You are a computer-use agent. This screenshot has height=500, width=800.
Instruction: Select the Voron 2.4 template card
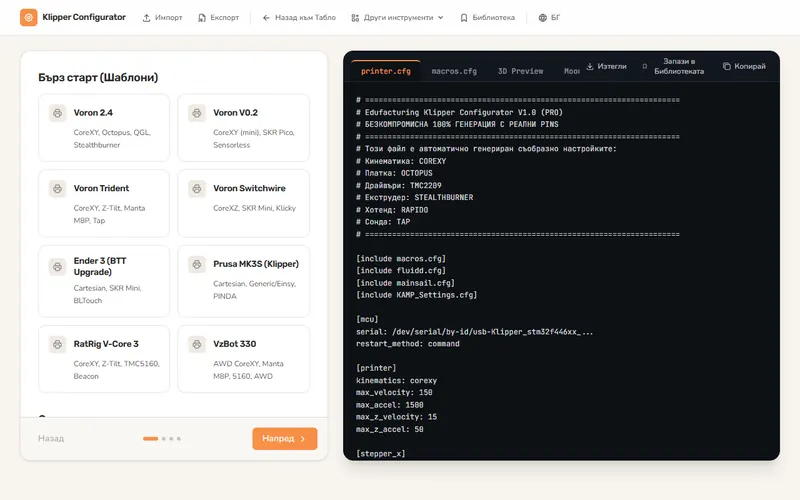(x=104, y=128)
